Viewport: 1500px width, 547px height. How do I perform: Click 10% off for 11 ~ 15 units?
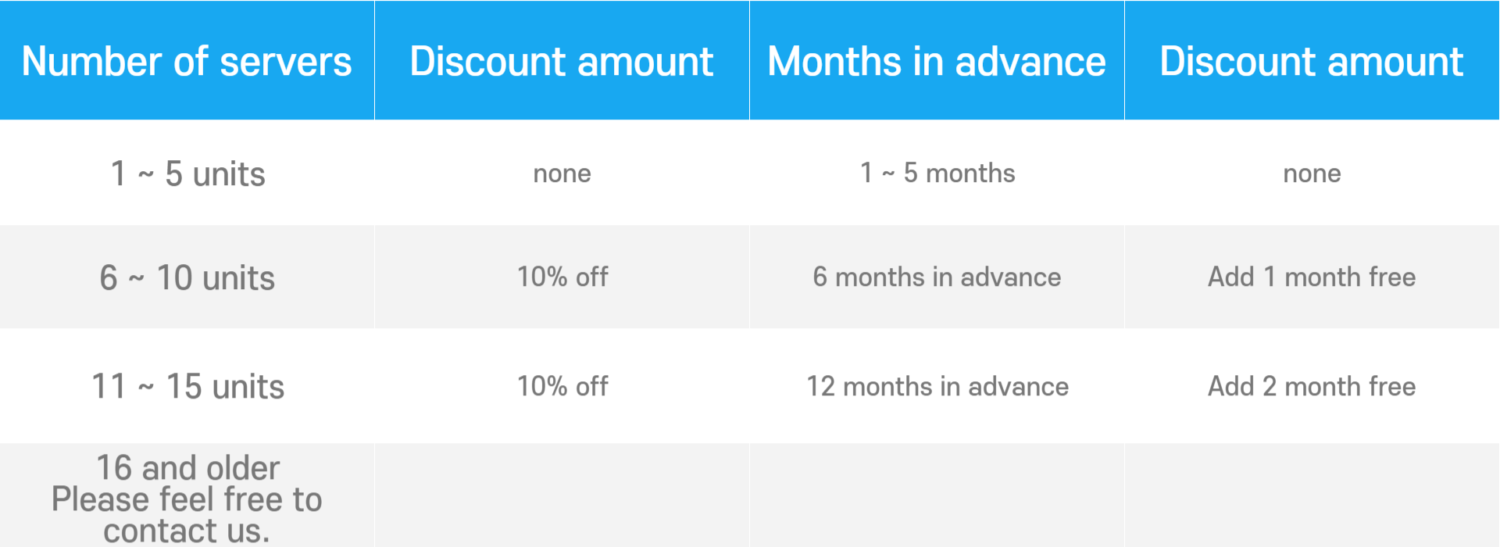562,386
